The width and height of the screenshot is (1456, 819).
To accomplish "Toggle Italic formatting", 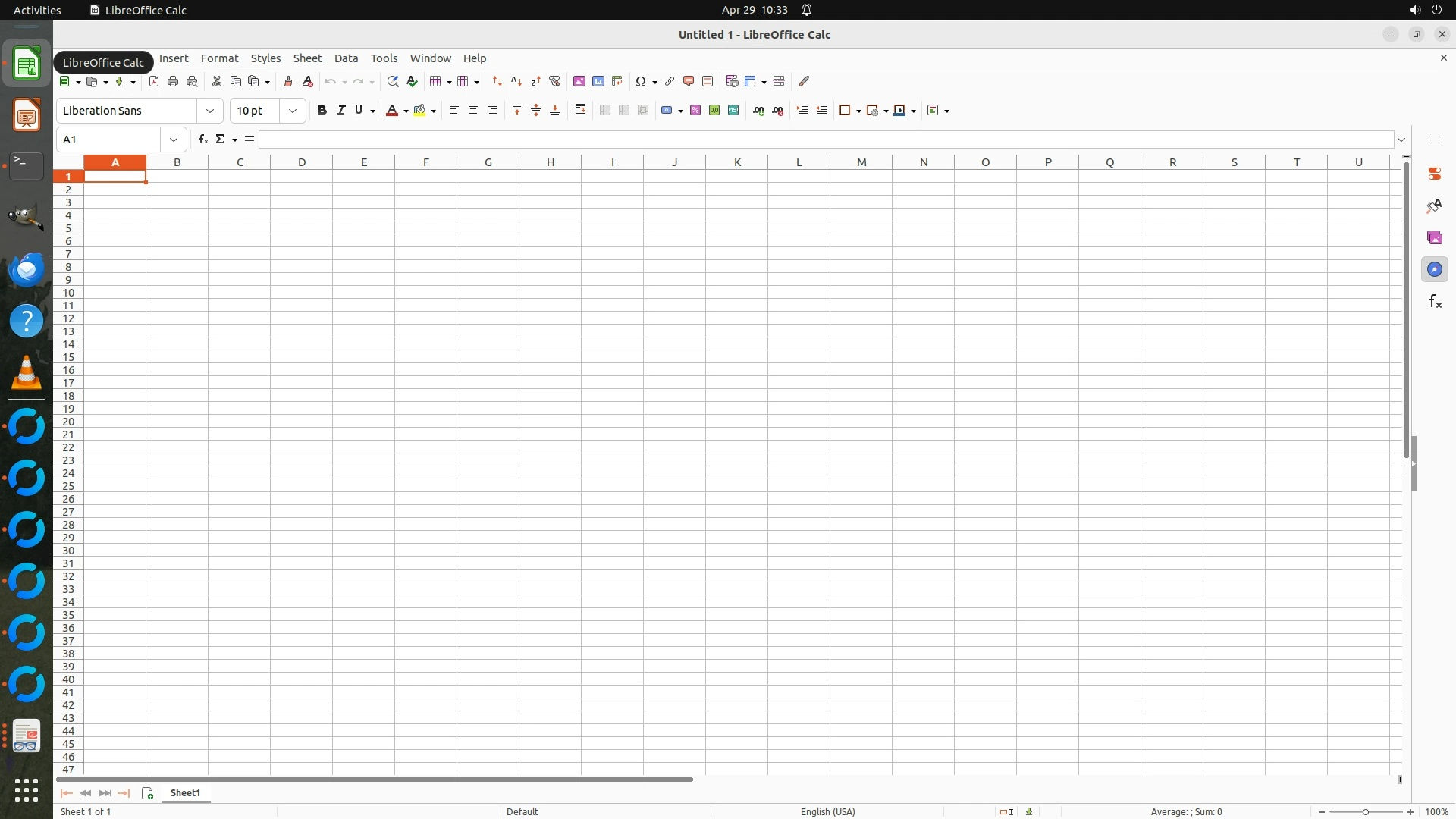I will click(x=340, y=111).
